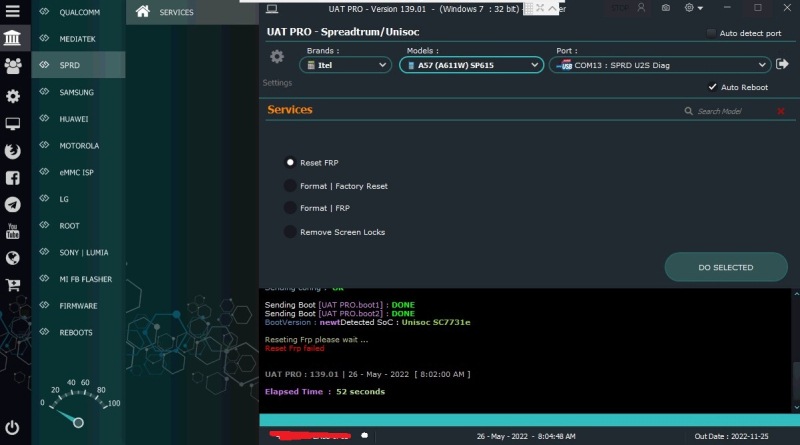Viewport: 800px width, 445px height.
Task: Select Remove Screen Locks option
Action: pyautogui.click(x=290, y=232)
